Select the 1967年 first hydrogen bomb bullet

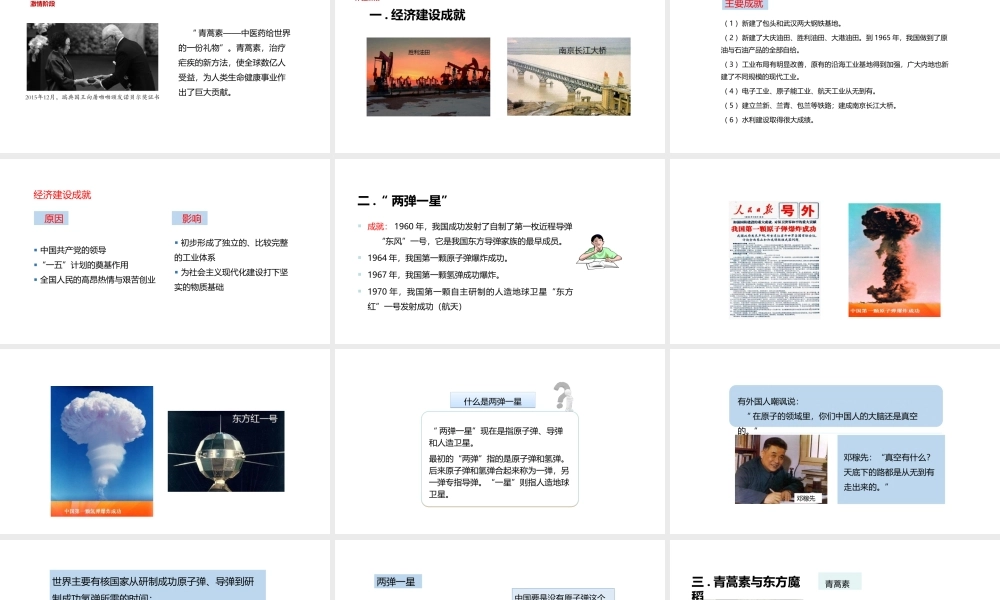pyautogui.click(x=429, y=275)
